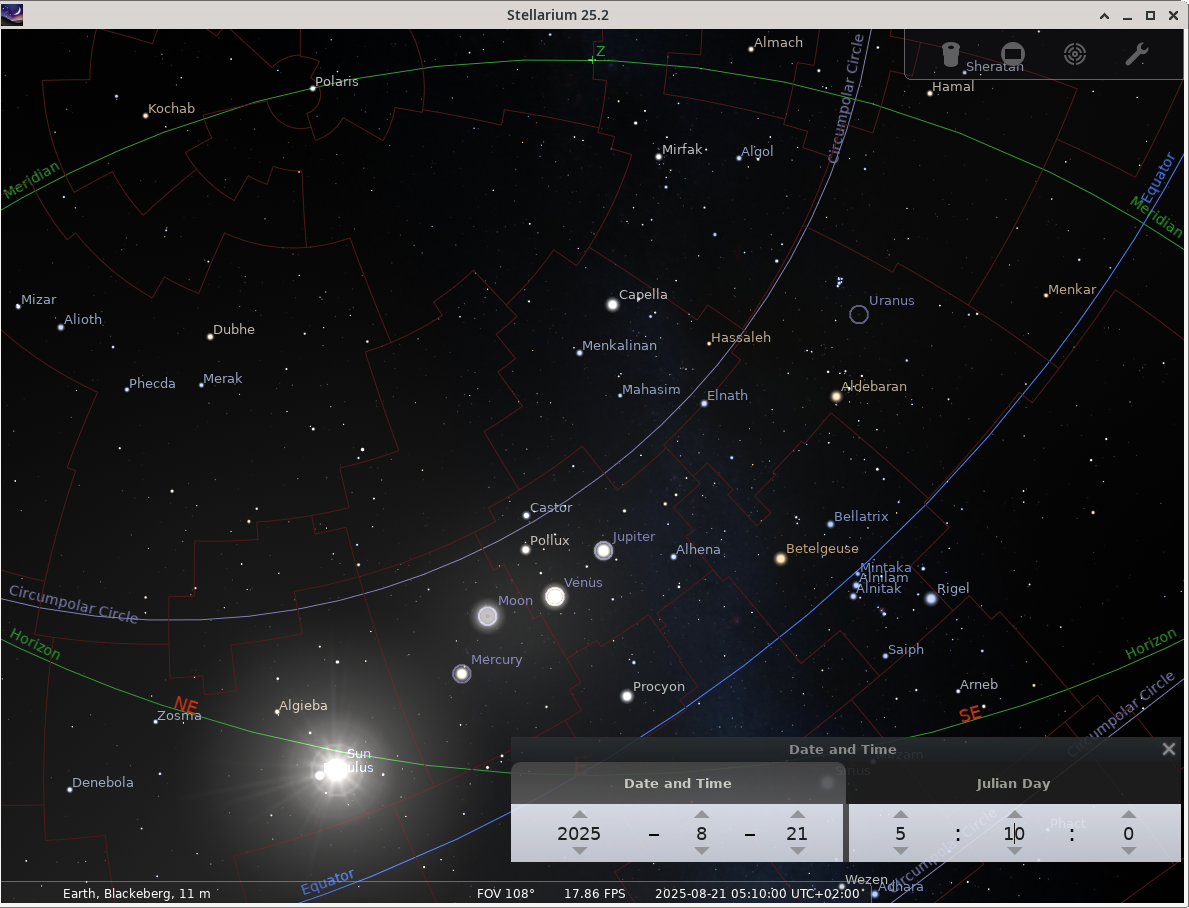Increase the hour with up arrow
Screen dimensions: 1189x908
900,815
